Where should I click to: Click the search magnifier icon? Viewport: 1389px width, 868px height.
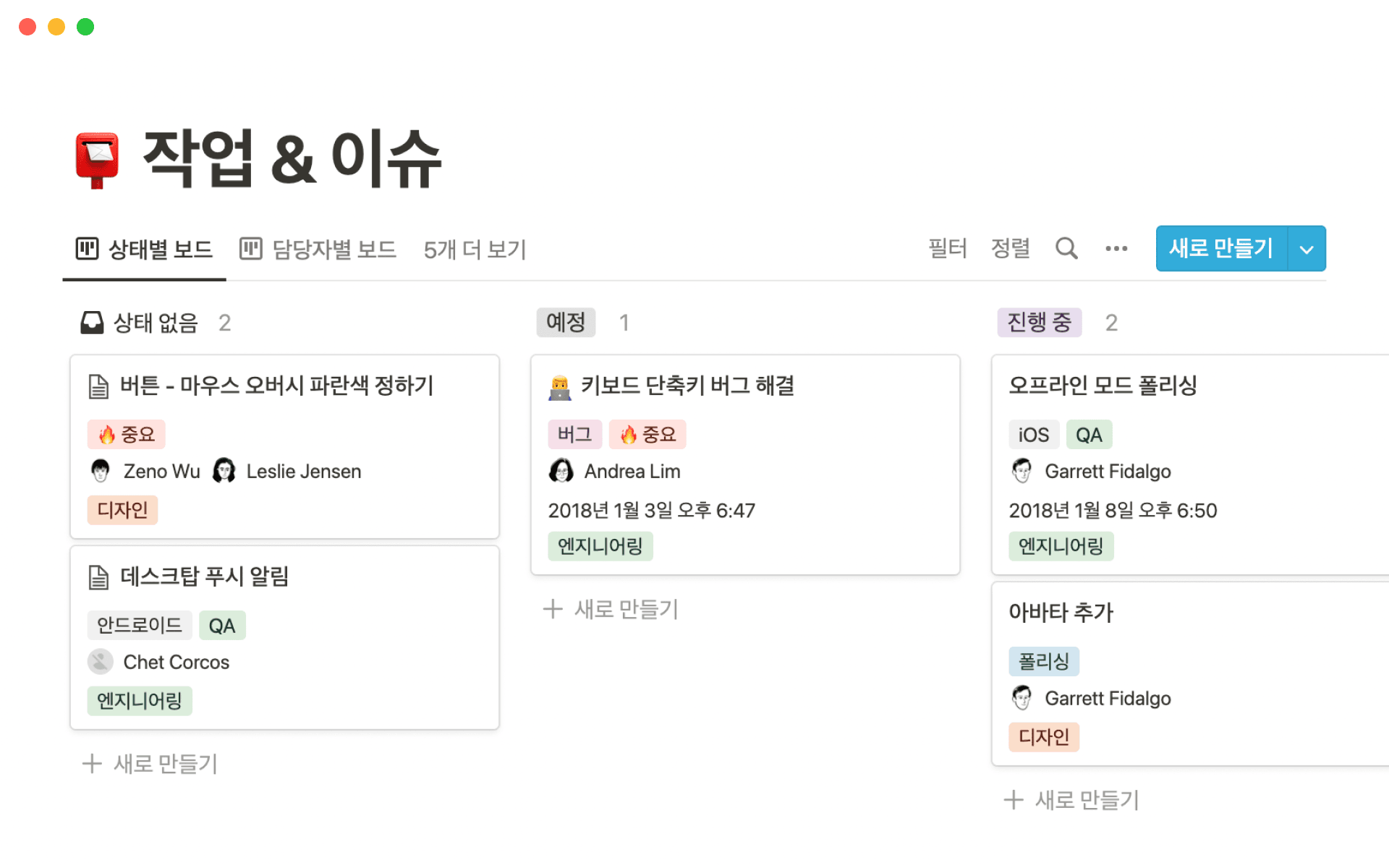point(1066,249)
